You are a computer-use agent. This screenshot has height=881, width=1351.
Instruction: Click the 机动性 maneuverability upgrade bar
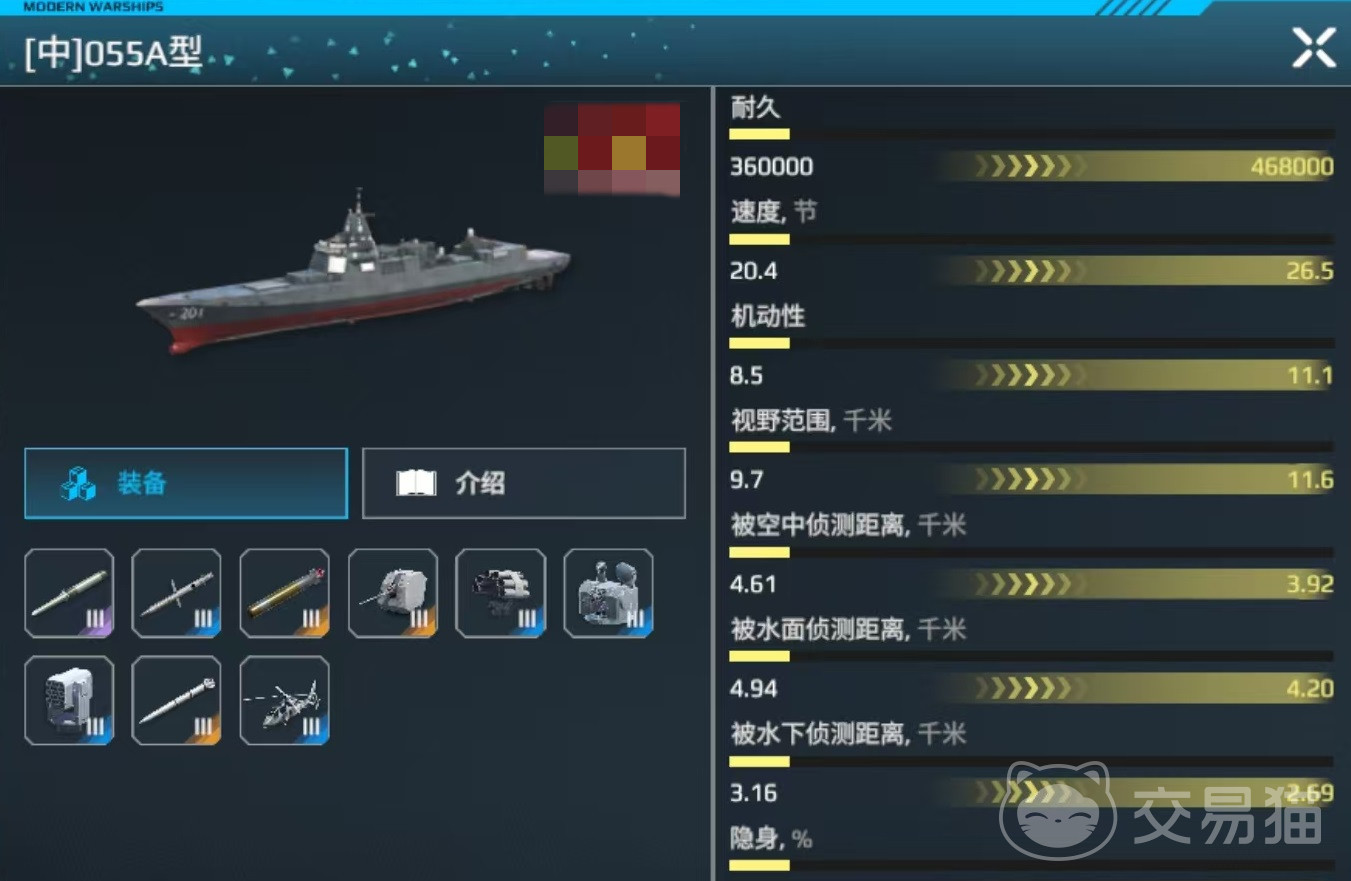pos(1135,375)
